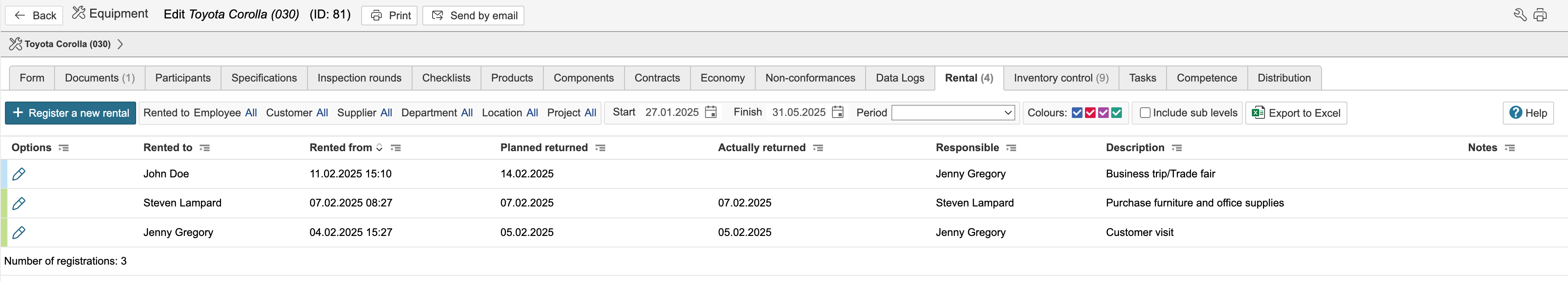
Task: Toggle the blue colour checkbox
Action: tap(1077, 113)
